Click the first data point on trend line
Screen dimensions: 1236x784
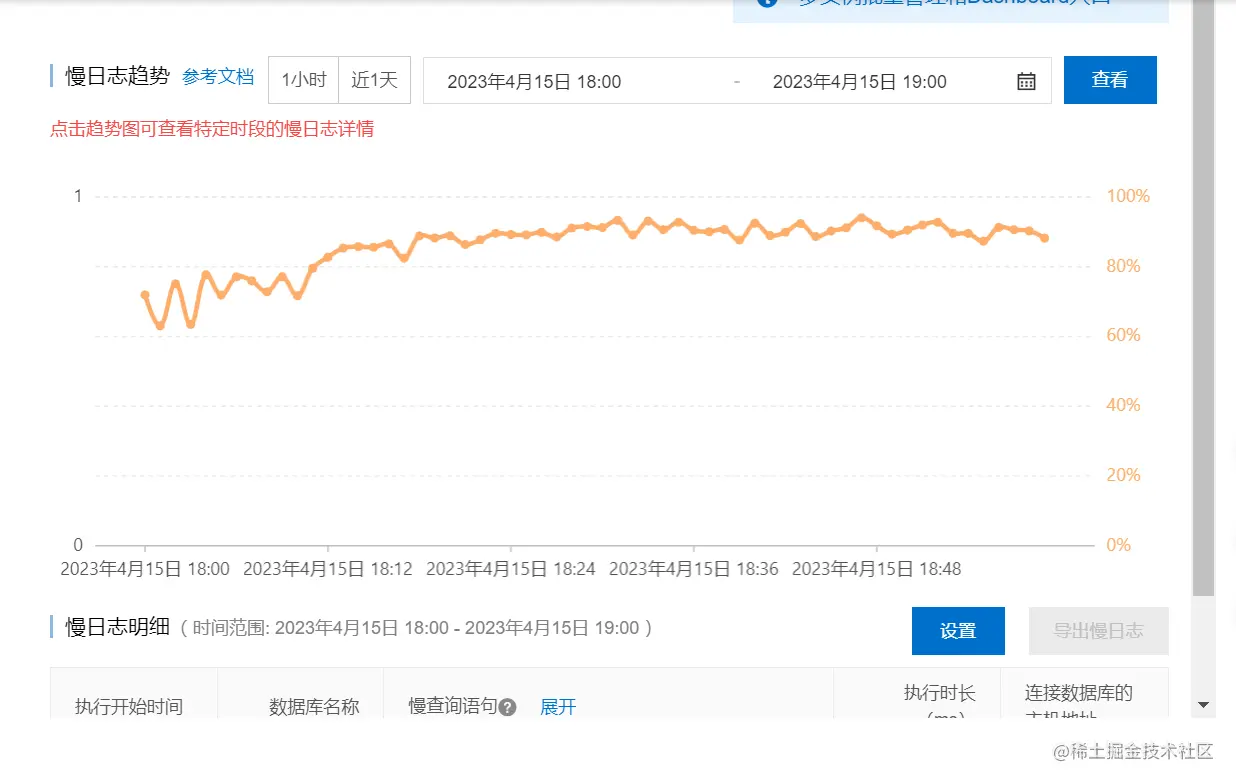145,295
